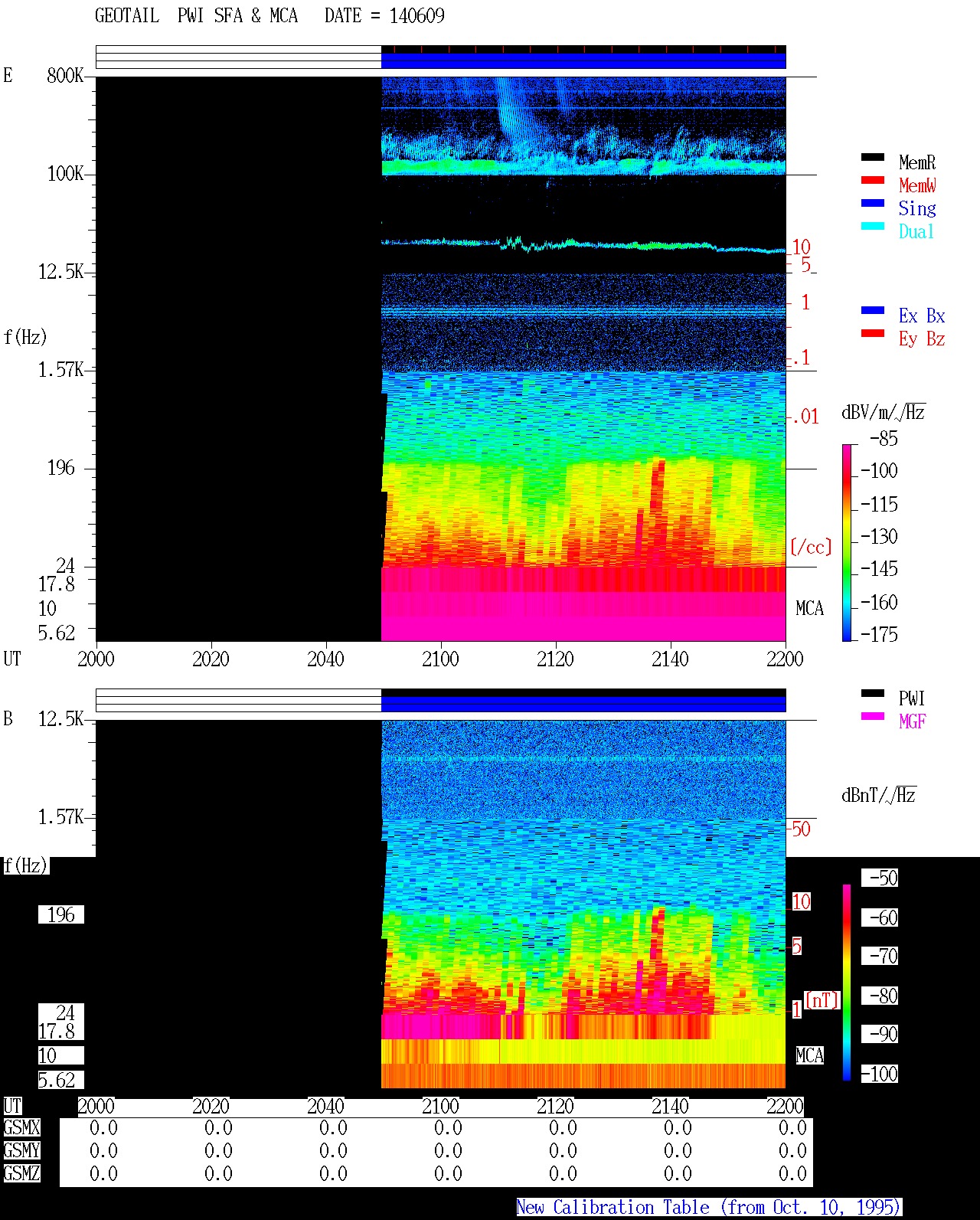Click the dBV/m/√Hz unit label

(x=884, y=412)
